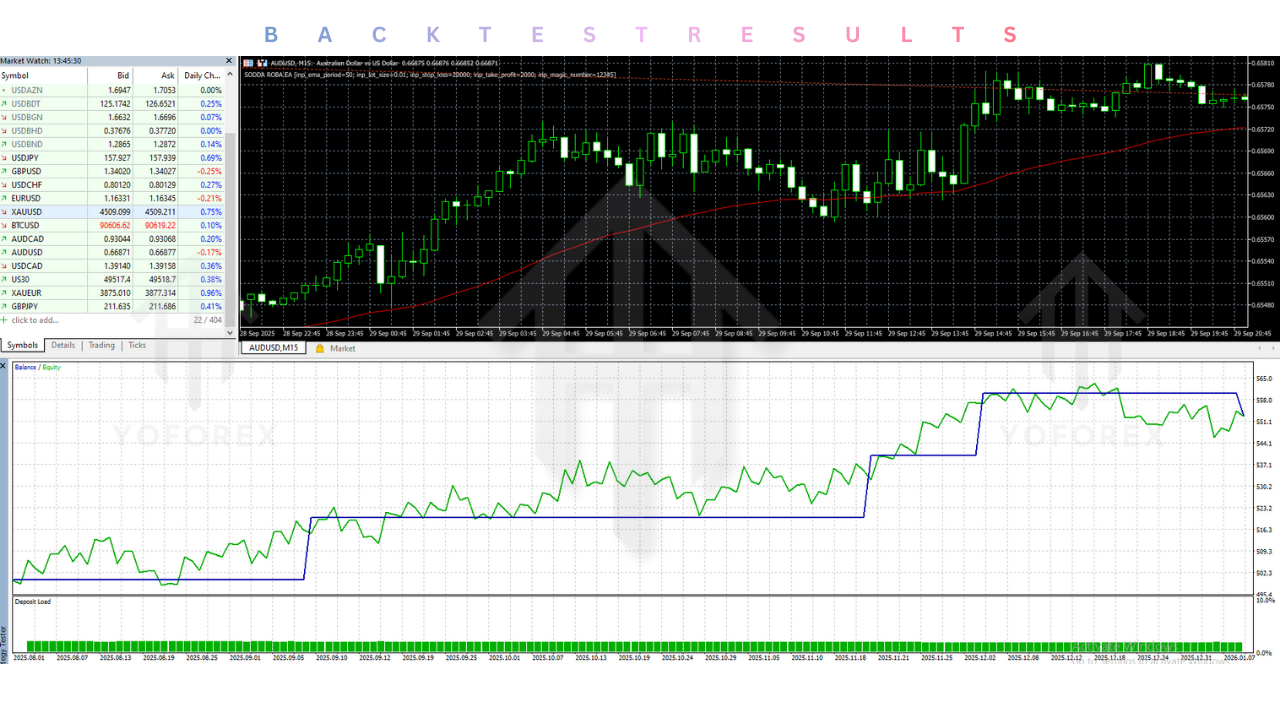Click the trend arrow icon next to GBPUSD

click(x=6, y=170)
